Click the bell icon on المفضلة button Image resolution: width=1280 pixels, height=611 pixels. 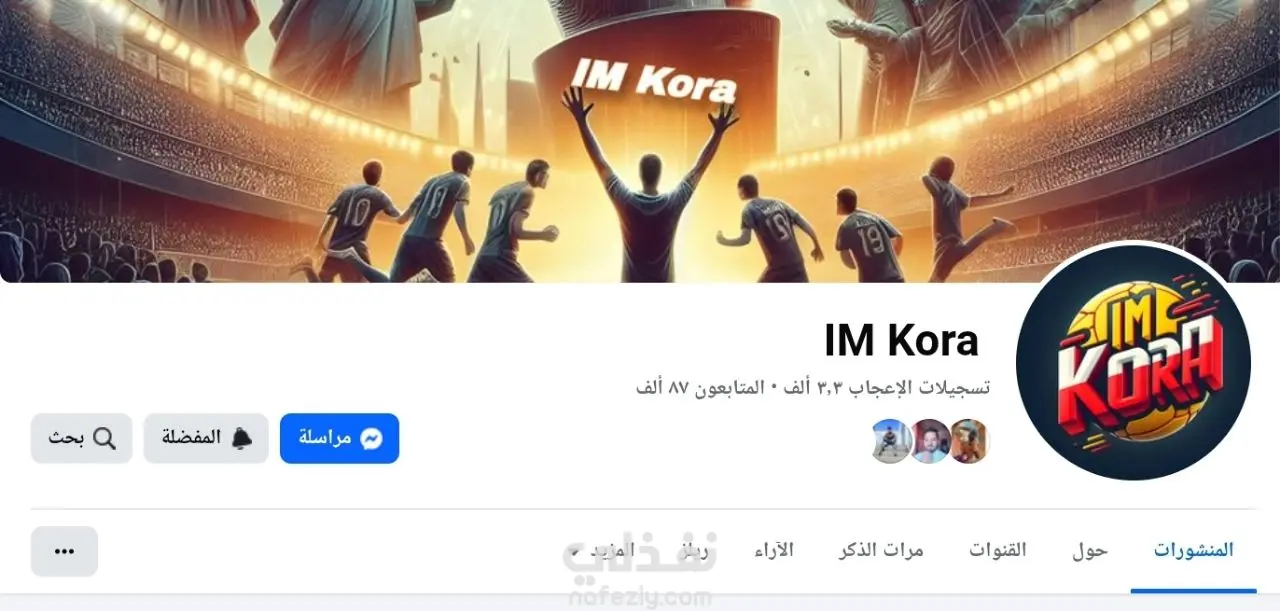[x=241, y=438]
